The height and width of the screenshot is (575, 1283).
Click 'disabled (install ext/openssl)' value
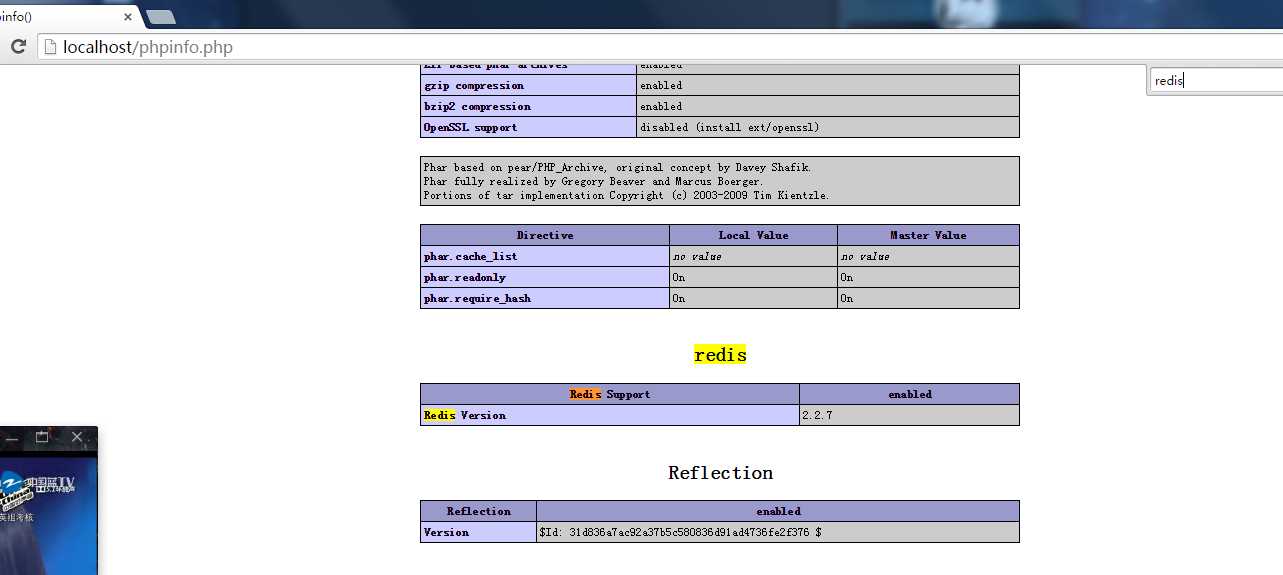tap(828, 128)
